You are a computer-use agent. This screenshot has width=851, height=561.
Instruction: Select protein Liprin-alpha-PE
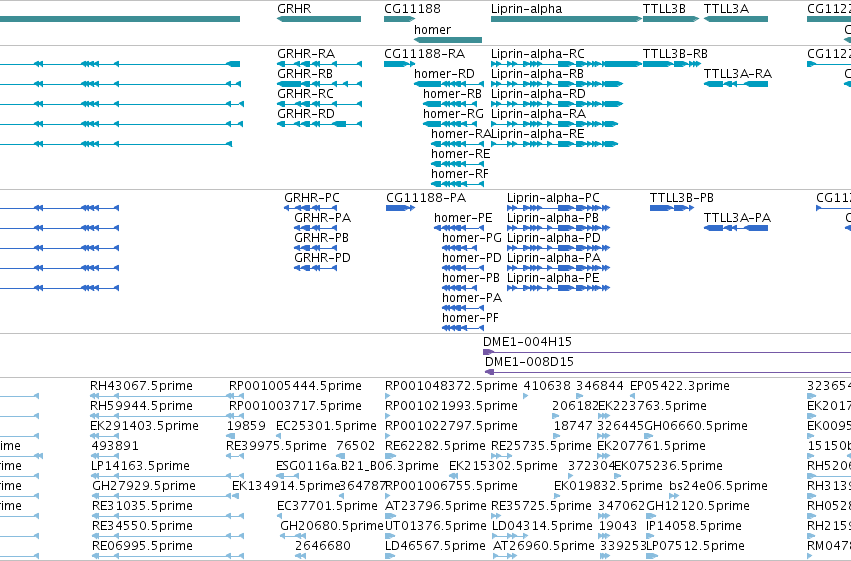[553, 278]
